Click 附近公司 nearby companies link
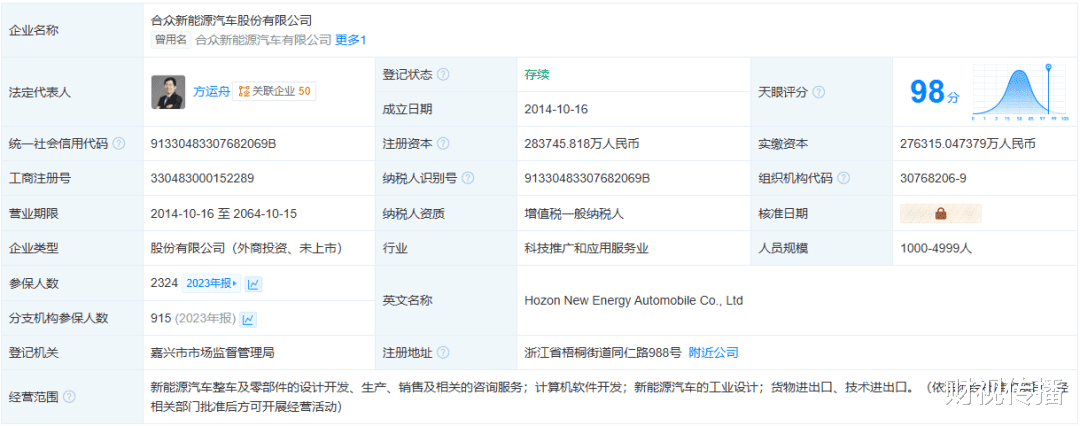 [714, 353]
